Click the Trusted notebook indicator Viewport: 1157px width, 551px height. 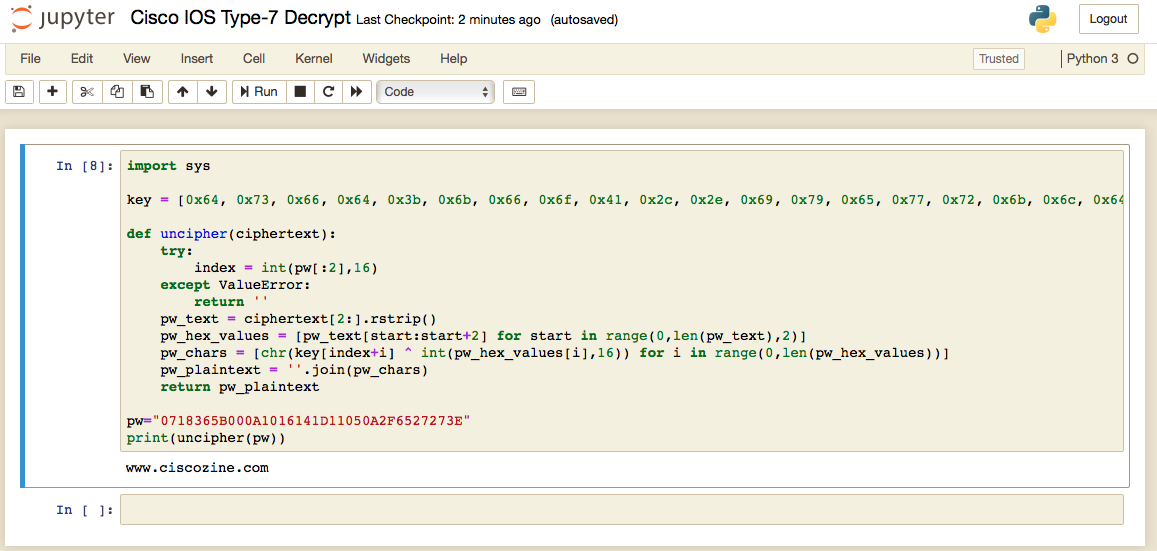tap(998, 58)
